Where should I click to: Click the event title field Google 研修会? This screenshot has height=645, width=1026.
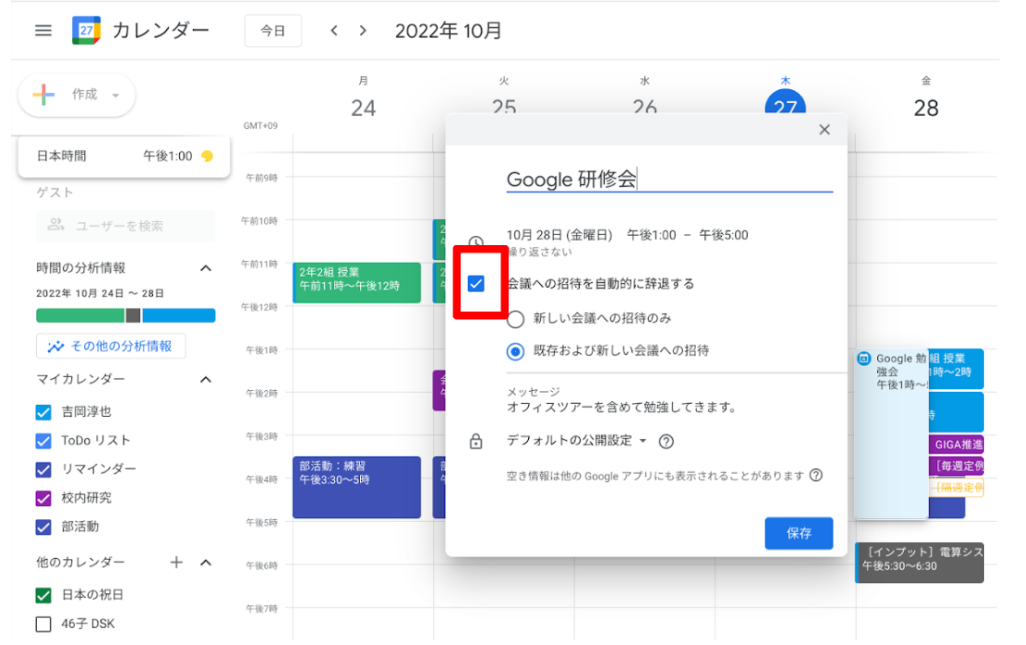pos(669,179)
